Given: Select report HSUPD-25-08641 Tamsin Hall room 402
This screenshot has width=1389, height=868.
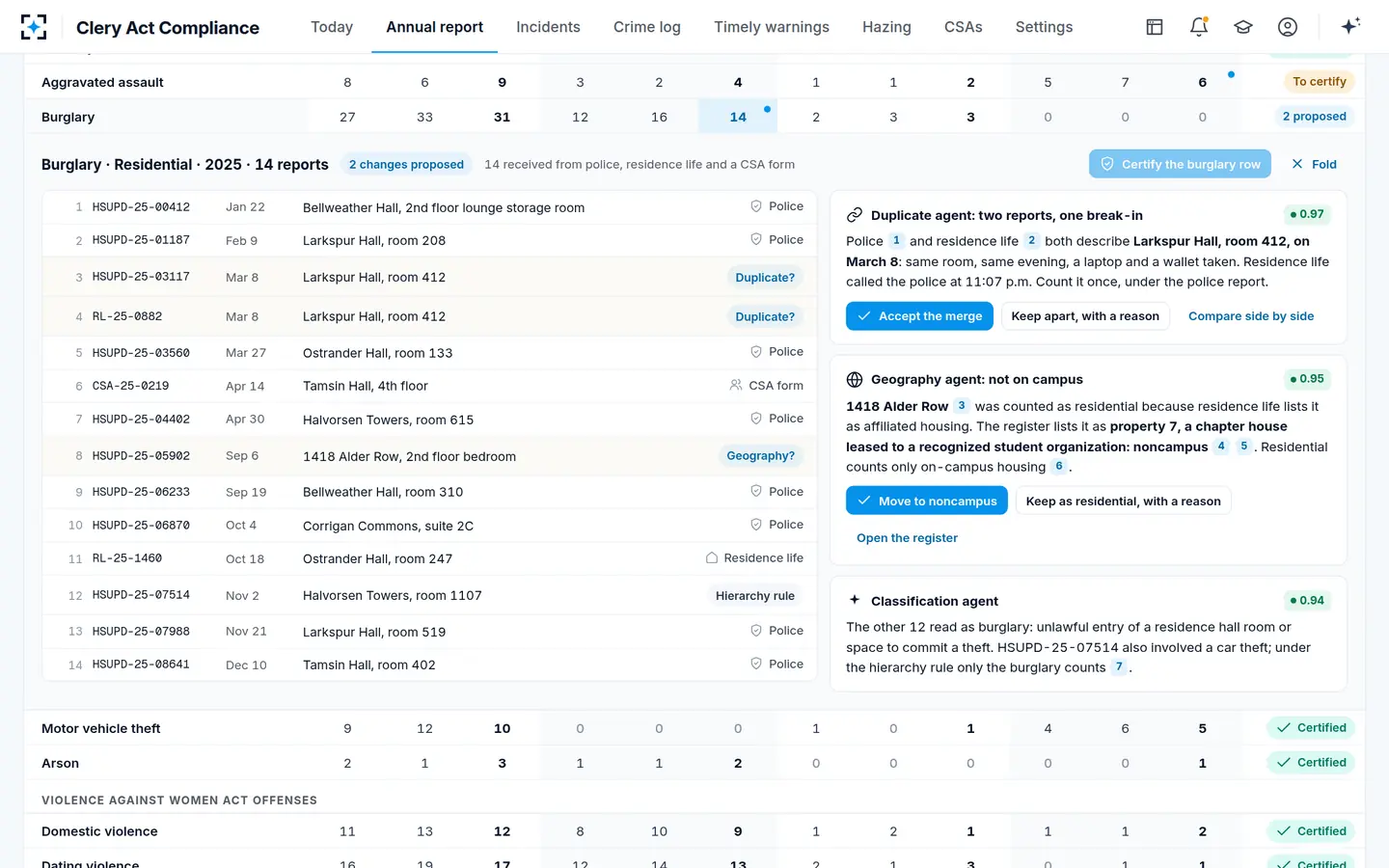Looking at the screenshot, I should pos(429,665).
